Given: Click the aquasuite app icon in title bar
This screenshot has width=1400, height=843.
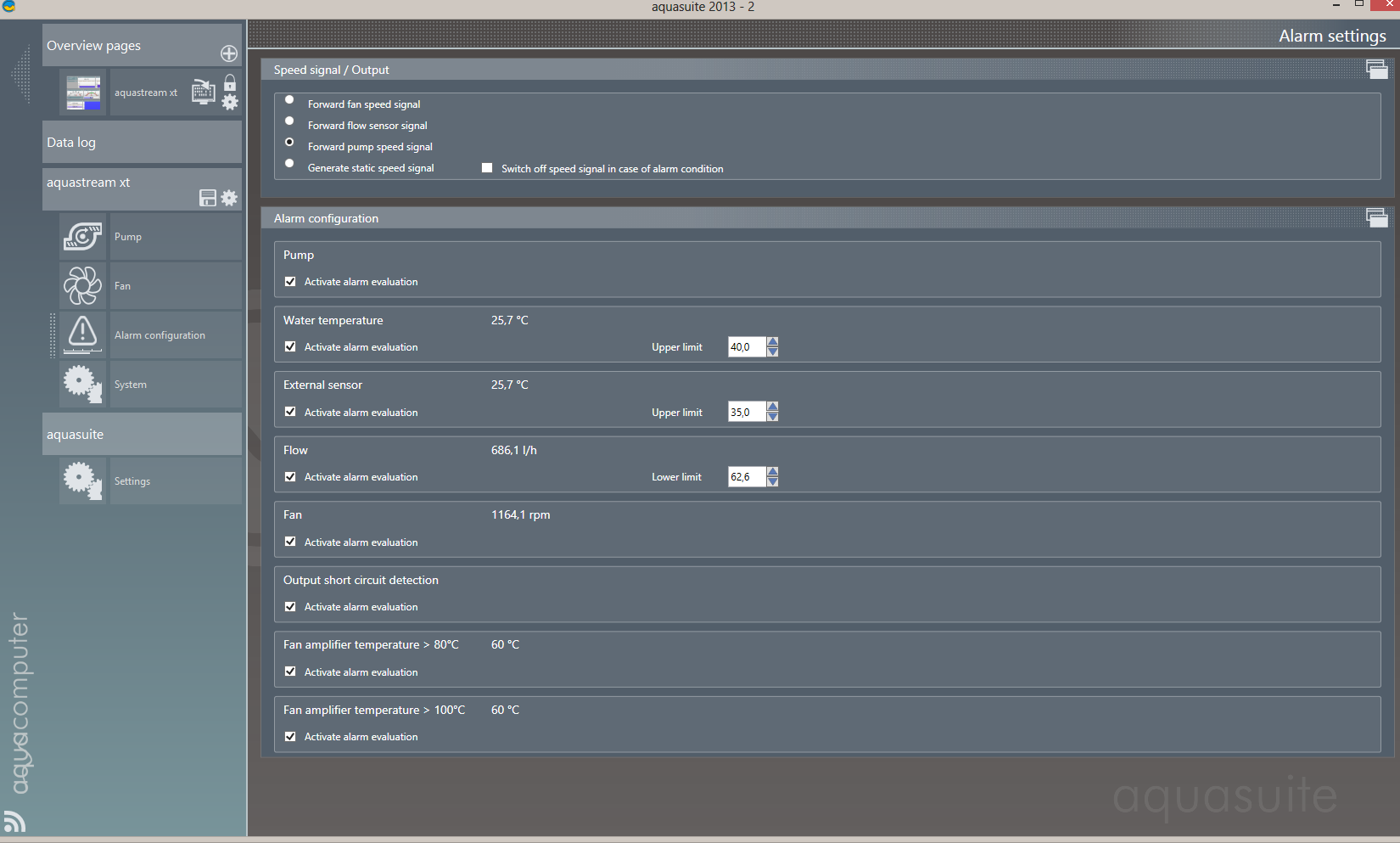Looking at the screenshot, I should 8,7.
